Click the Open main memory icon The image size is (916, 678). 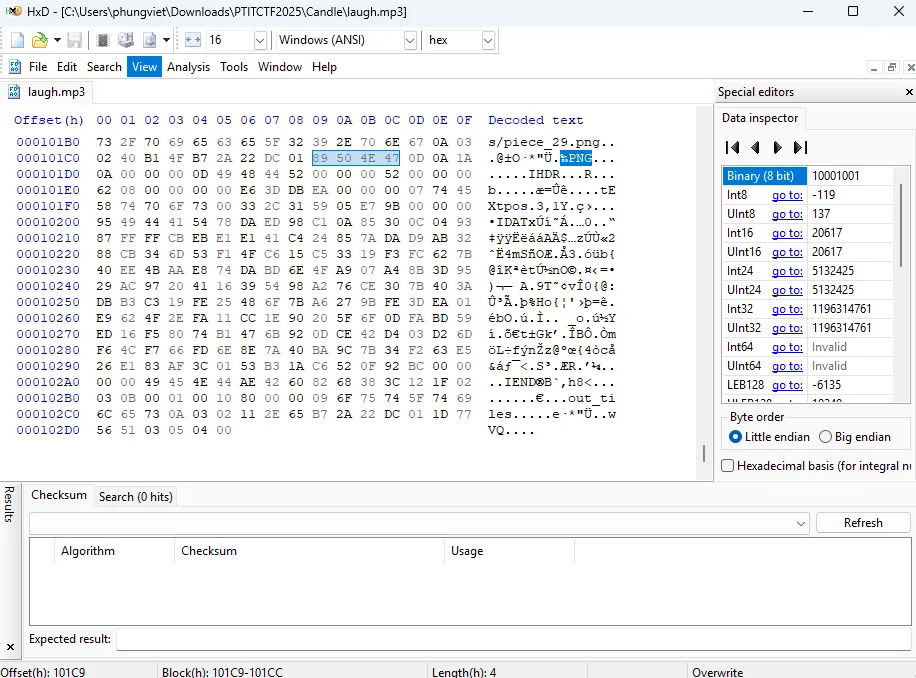pos(102,40)
